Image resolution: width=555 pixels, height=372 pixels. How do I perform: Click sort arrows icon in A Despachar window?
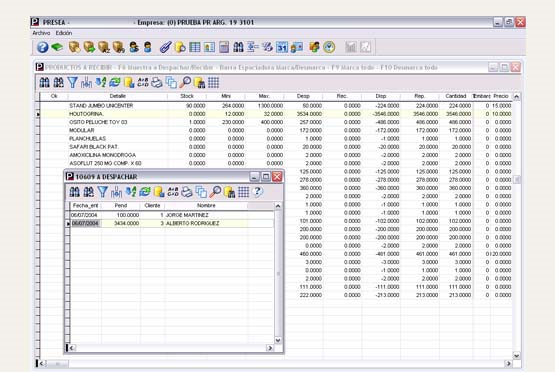[x=131, y=192]
